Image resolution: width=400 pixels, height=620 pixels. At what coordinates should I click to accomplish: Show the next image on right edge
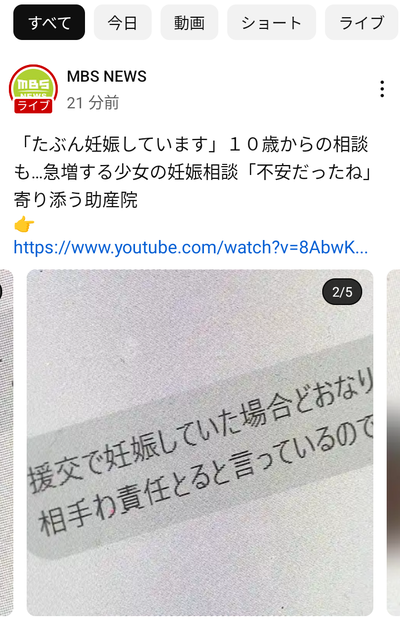393,442
